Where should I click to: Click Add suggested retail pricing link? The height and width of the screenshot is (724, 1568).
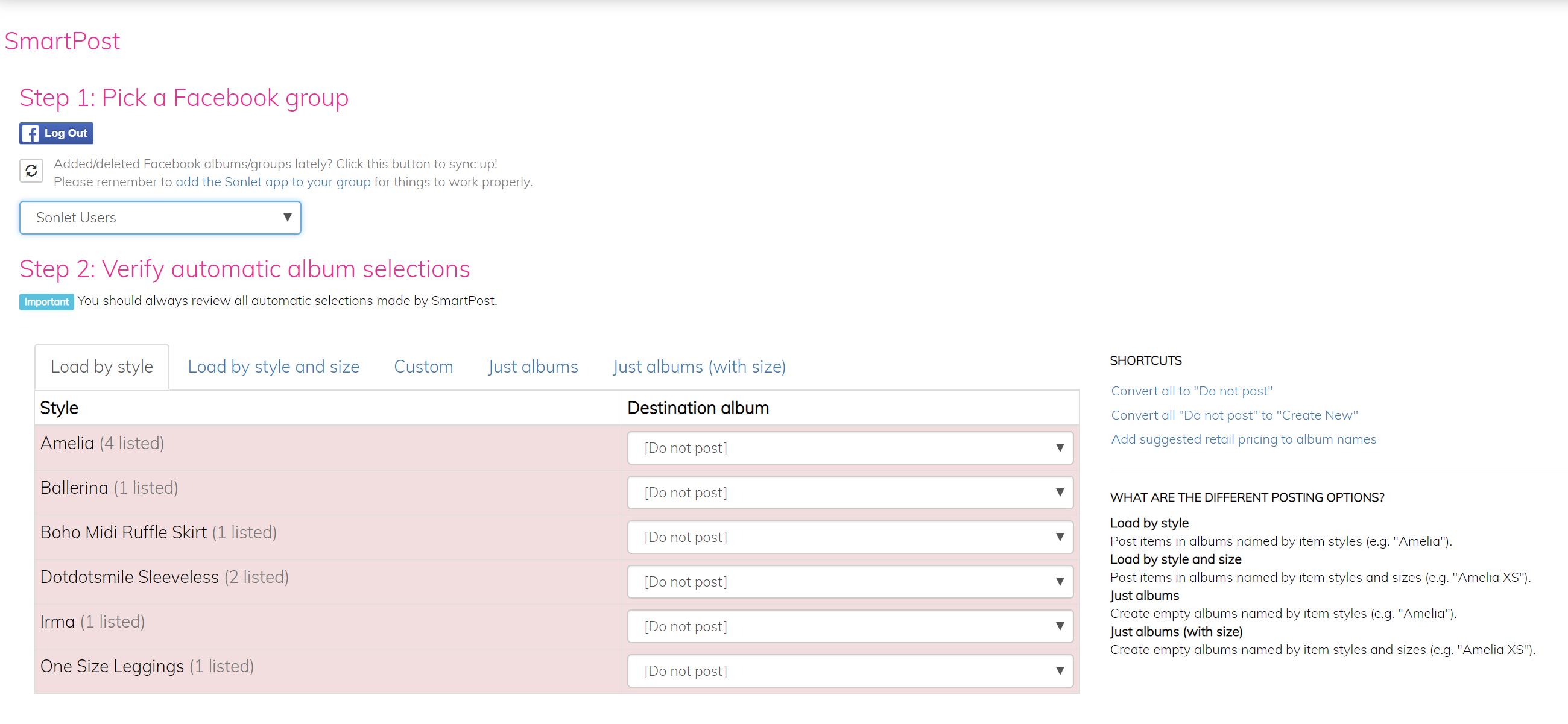point(1243,439)
